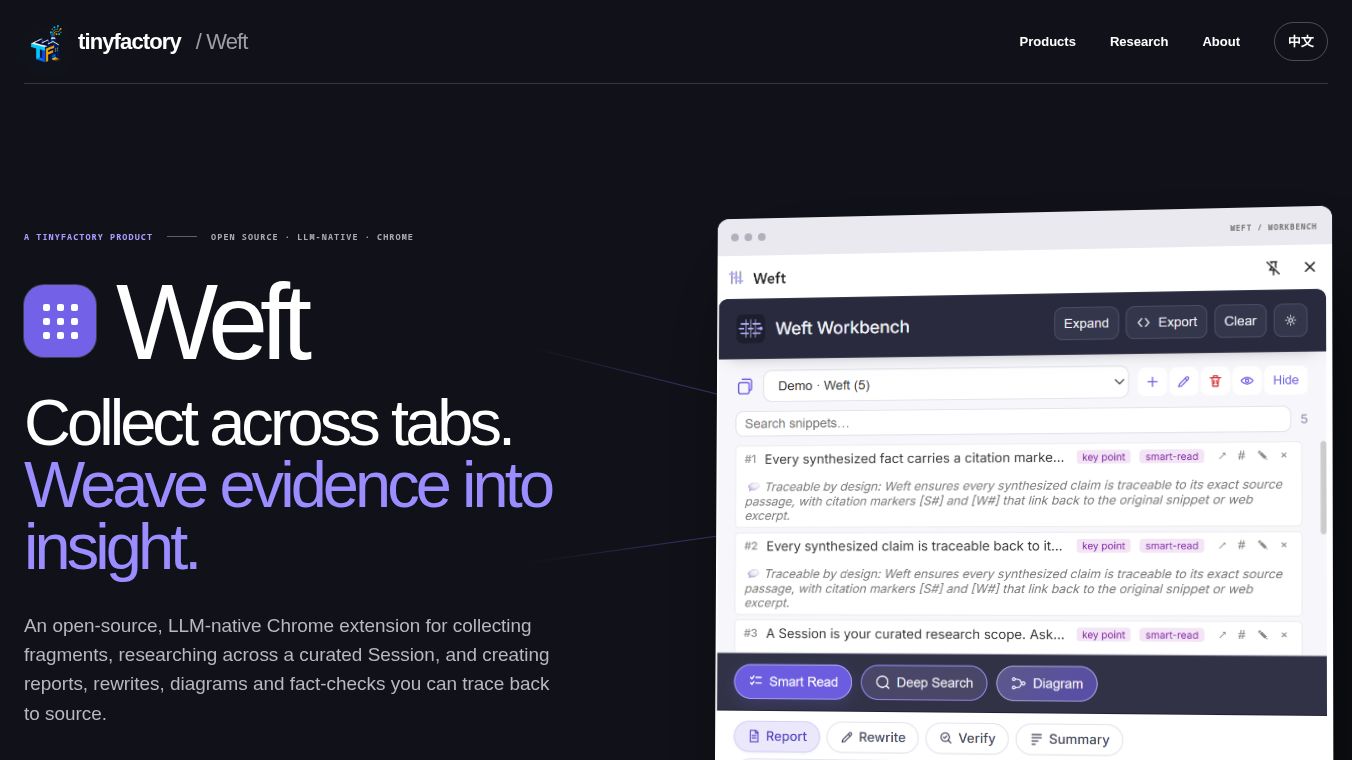This screenshot has width=1352, height=760.
Task: Open theme settings with the sun icon
Action: (1290, 320)
